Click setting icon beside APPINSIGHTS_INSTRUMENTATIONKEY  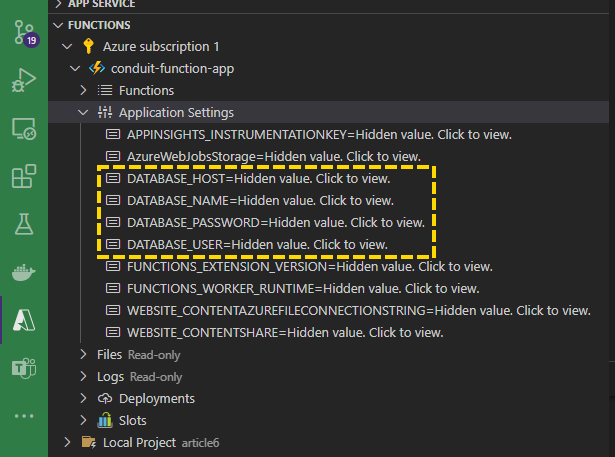coord(113,135)
